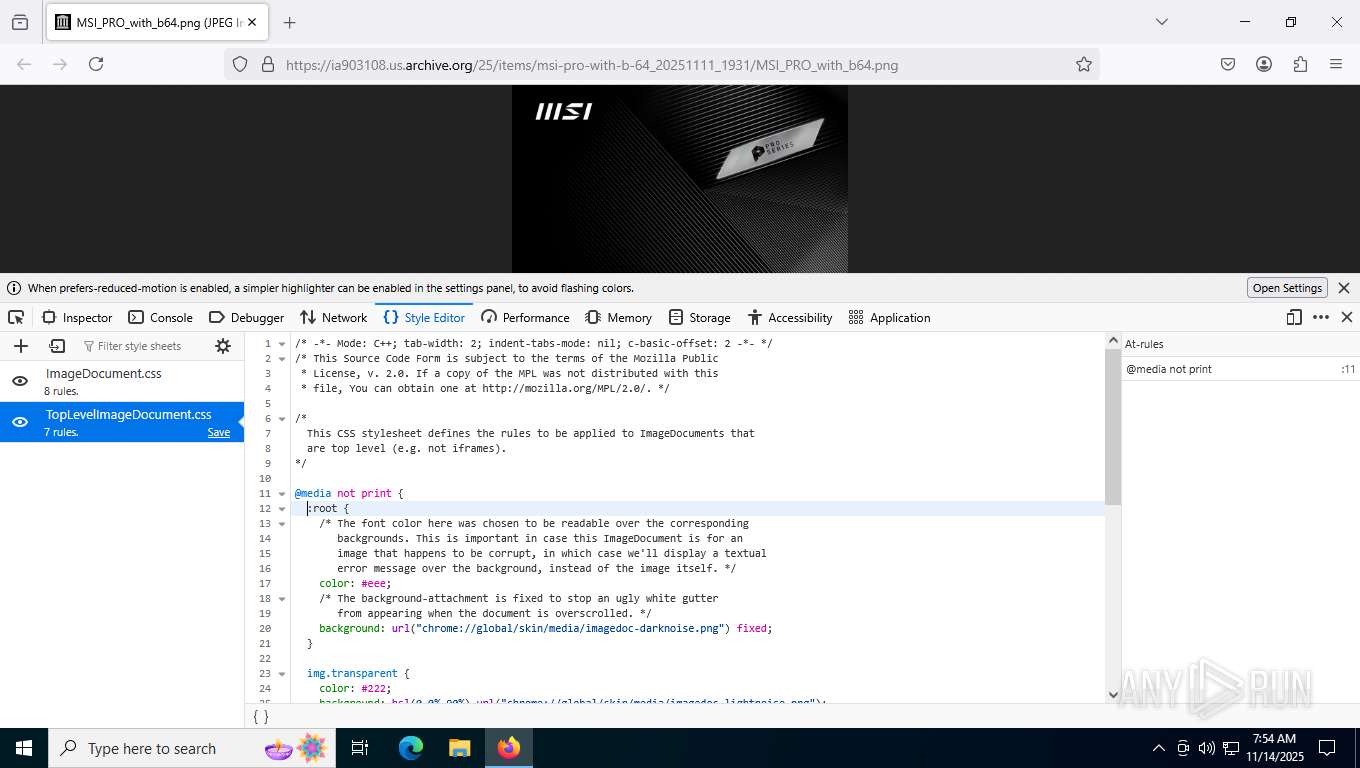Open volume control in tray
This screenshot has height=768, width=1360.
[1206, 748]
